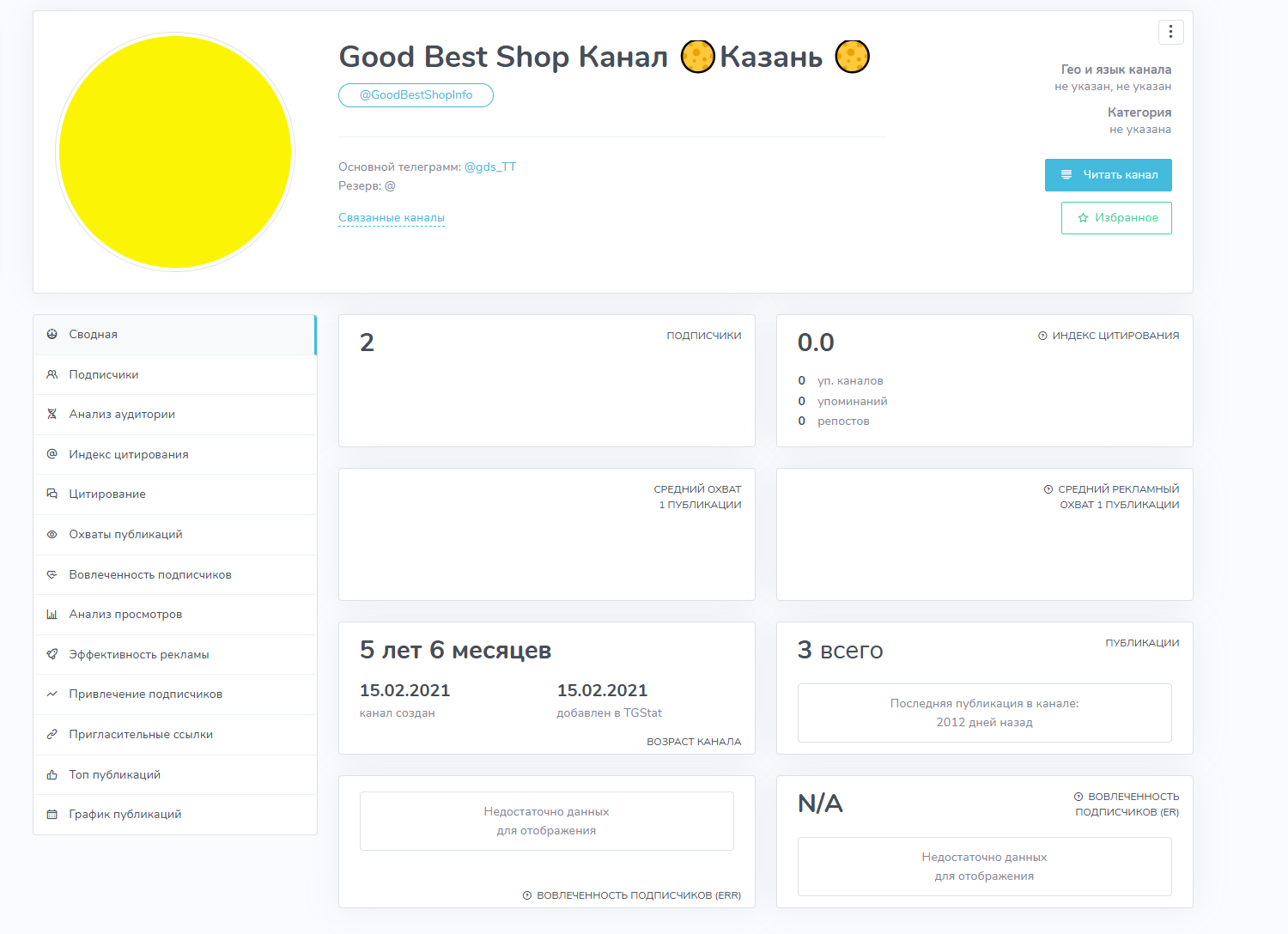Open Охваты публикаций section

175,535
